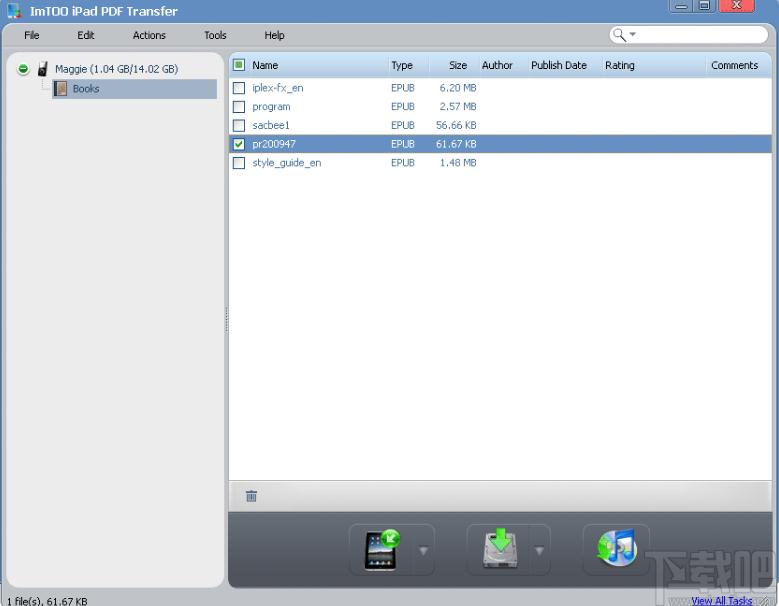Click export to computer drive icon
The width and height of the screenshot is (779, 606).
pos(500,549)
